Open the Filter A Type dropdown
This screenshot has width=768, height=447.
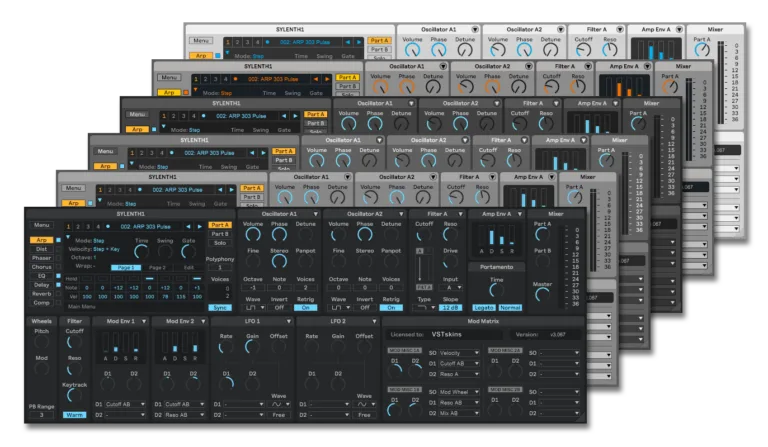424,307
